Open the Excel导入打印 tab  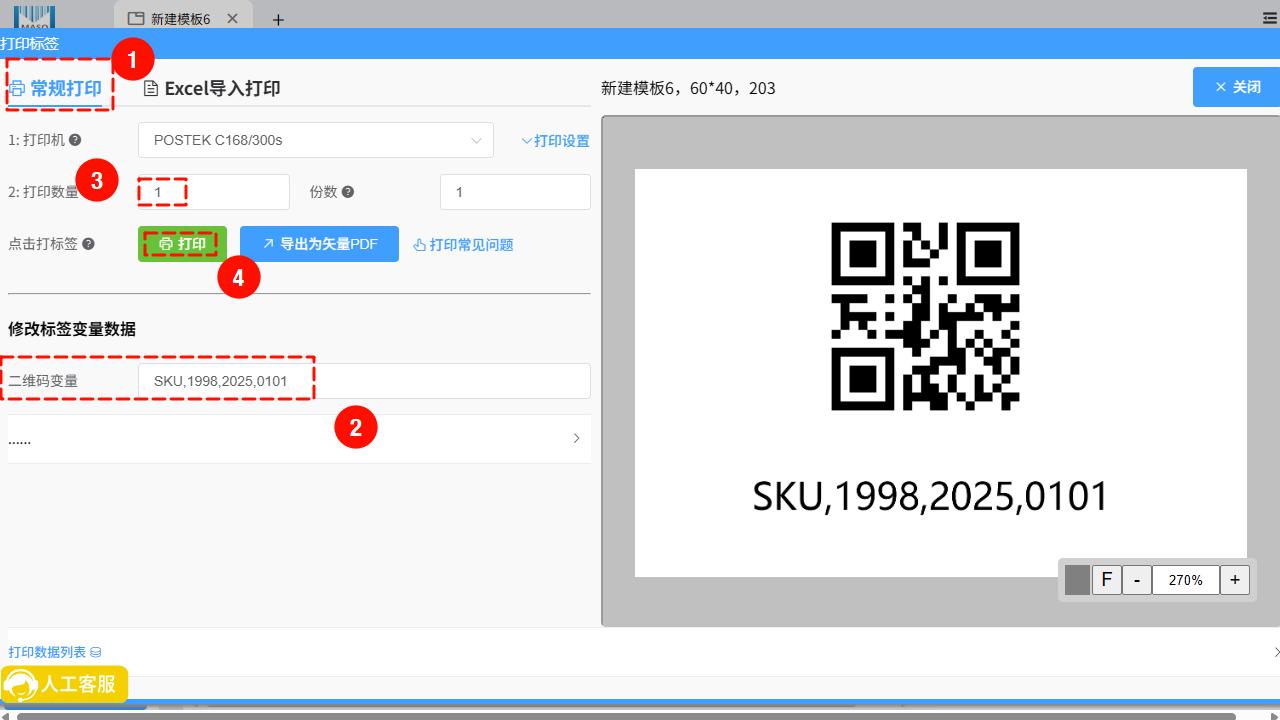pyautogui.click(x=212, y=88)
